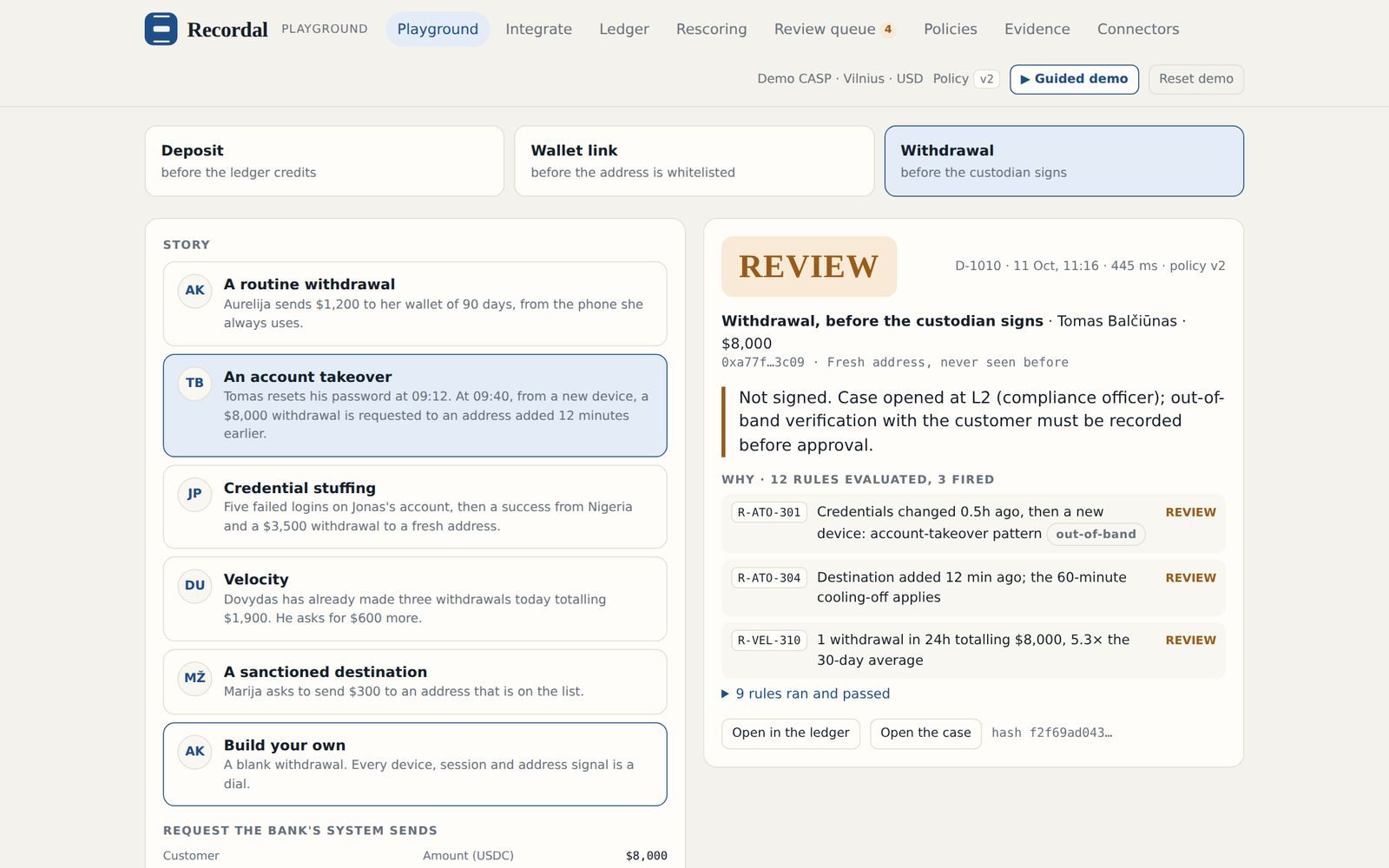The height and width of the screenshot is (868, 1389).
Task: Choose the A sanctioned destination story
Action: point(415,681)
